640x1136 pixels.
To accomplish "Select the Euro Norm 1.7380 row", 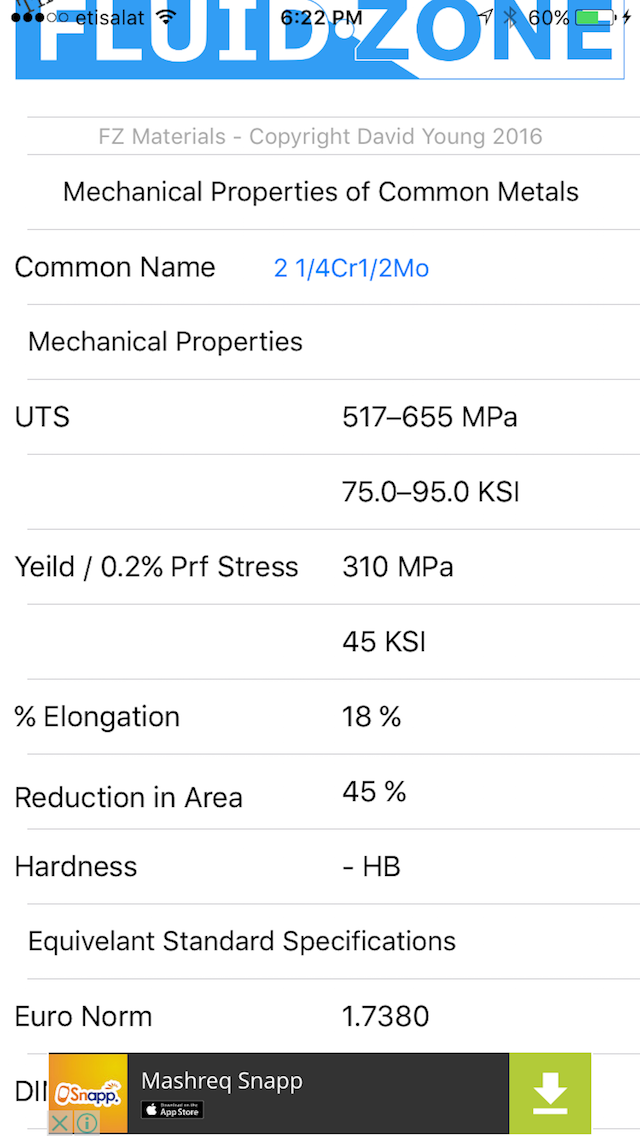I will pos(320,1016).
